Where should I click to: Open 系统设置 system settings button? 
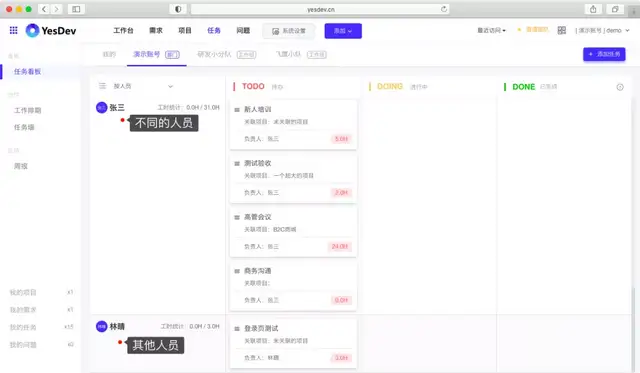click(x=289, y=31)
